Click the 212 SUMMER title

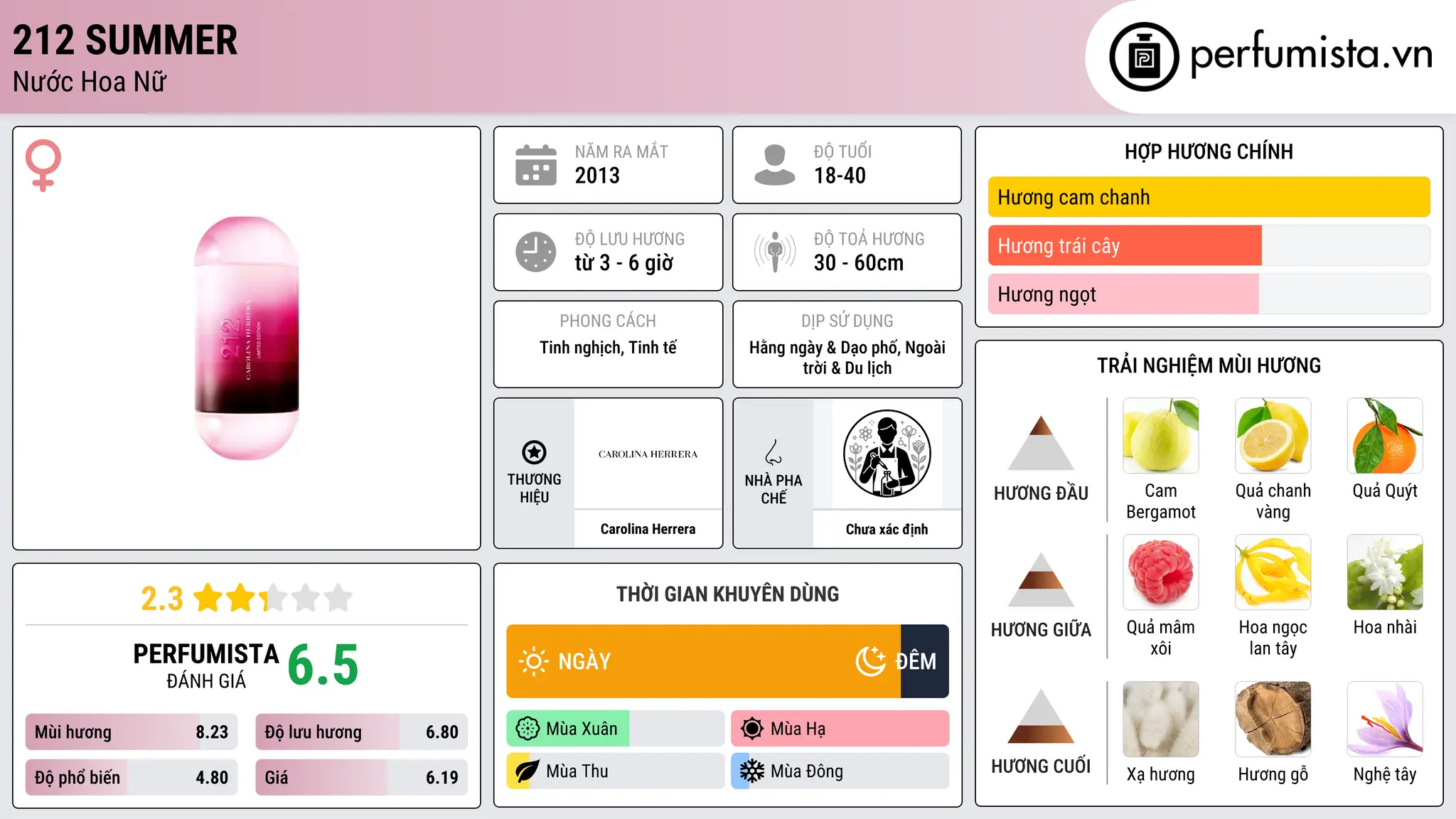click(125, 41)
